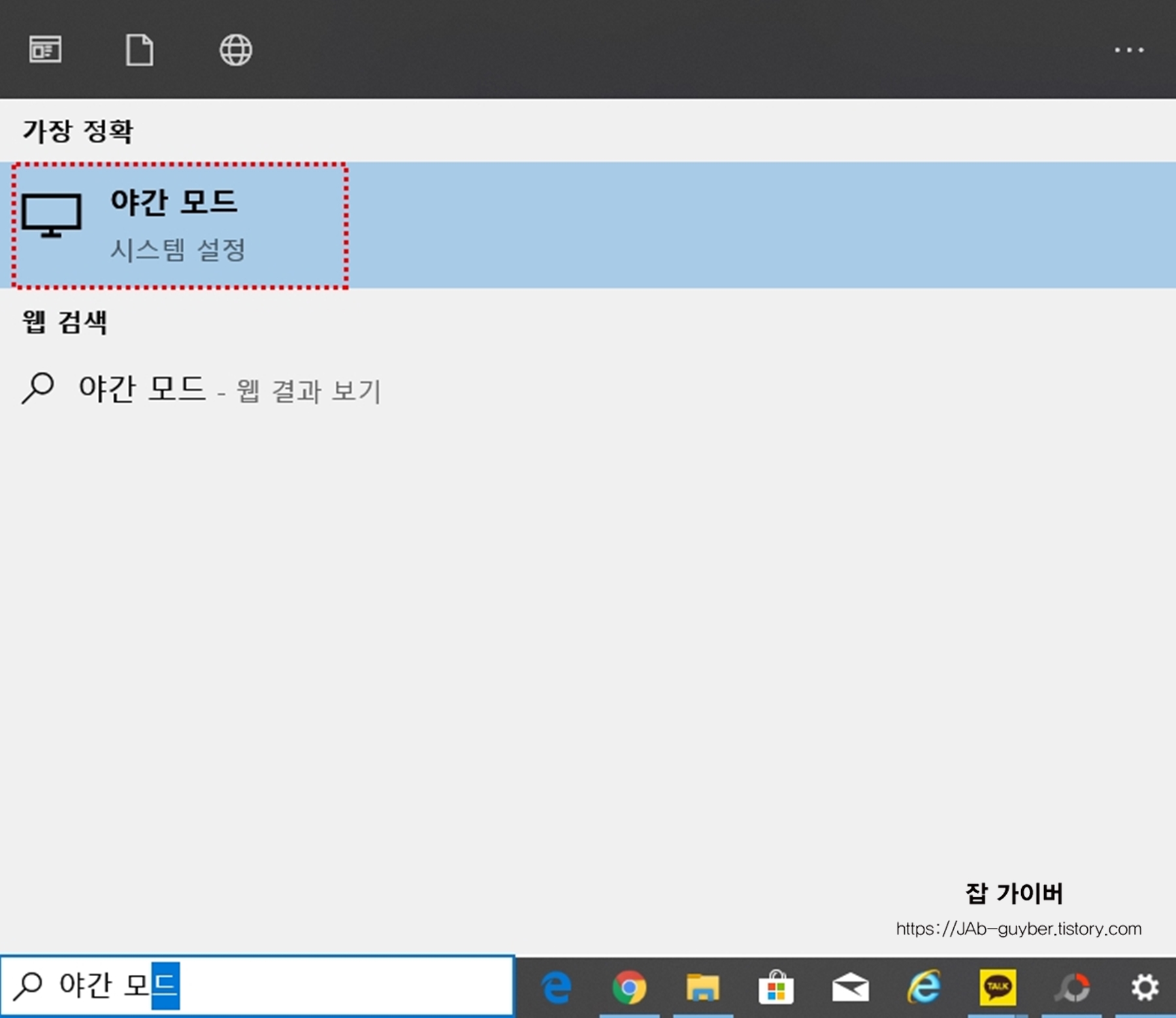
Task: Click inside the taskbar search input field
Action: pyautogui.click(x=261, y=986)
